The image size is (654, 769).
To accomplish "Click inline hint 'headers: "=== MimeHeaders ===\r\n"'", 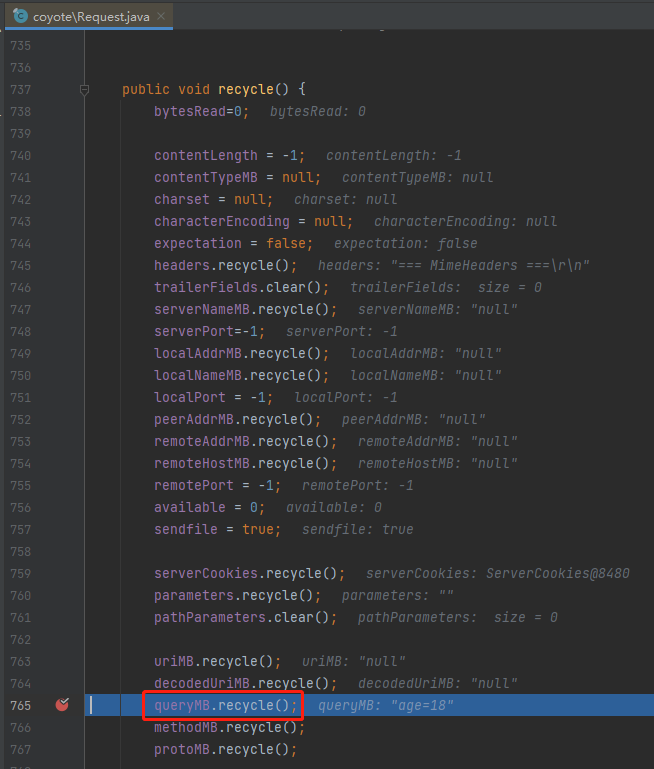I will [x=453, y=265].
